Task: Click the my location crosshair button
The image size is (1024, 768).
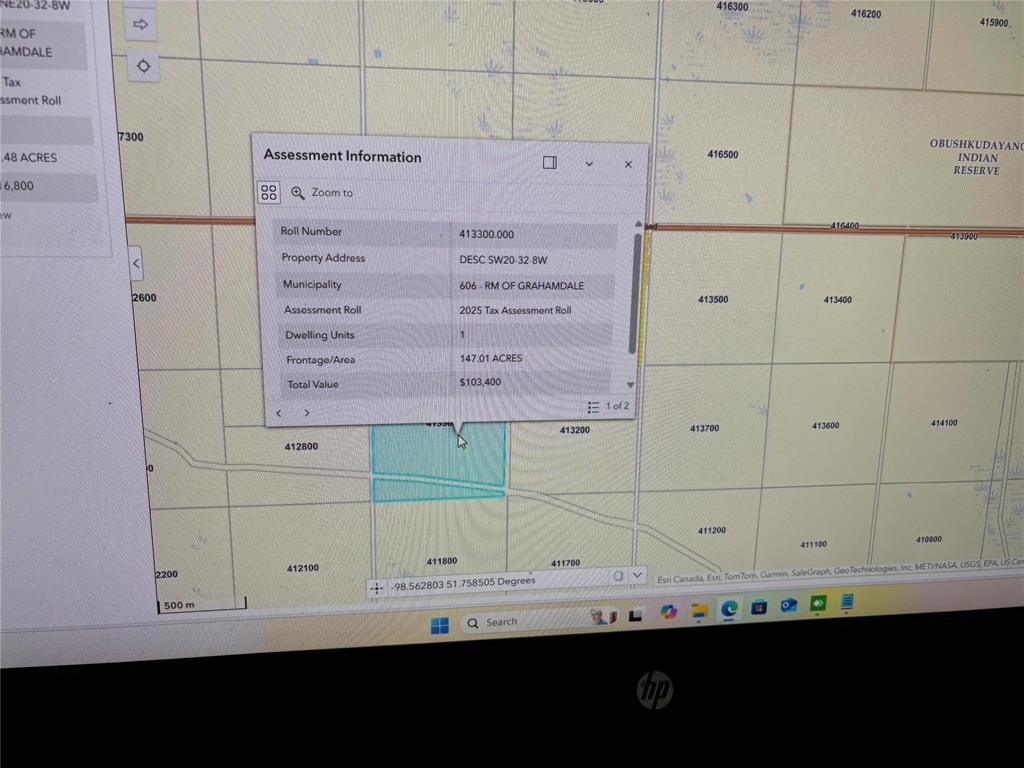Action: coord(143,66)
